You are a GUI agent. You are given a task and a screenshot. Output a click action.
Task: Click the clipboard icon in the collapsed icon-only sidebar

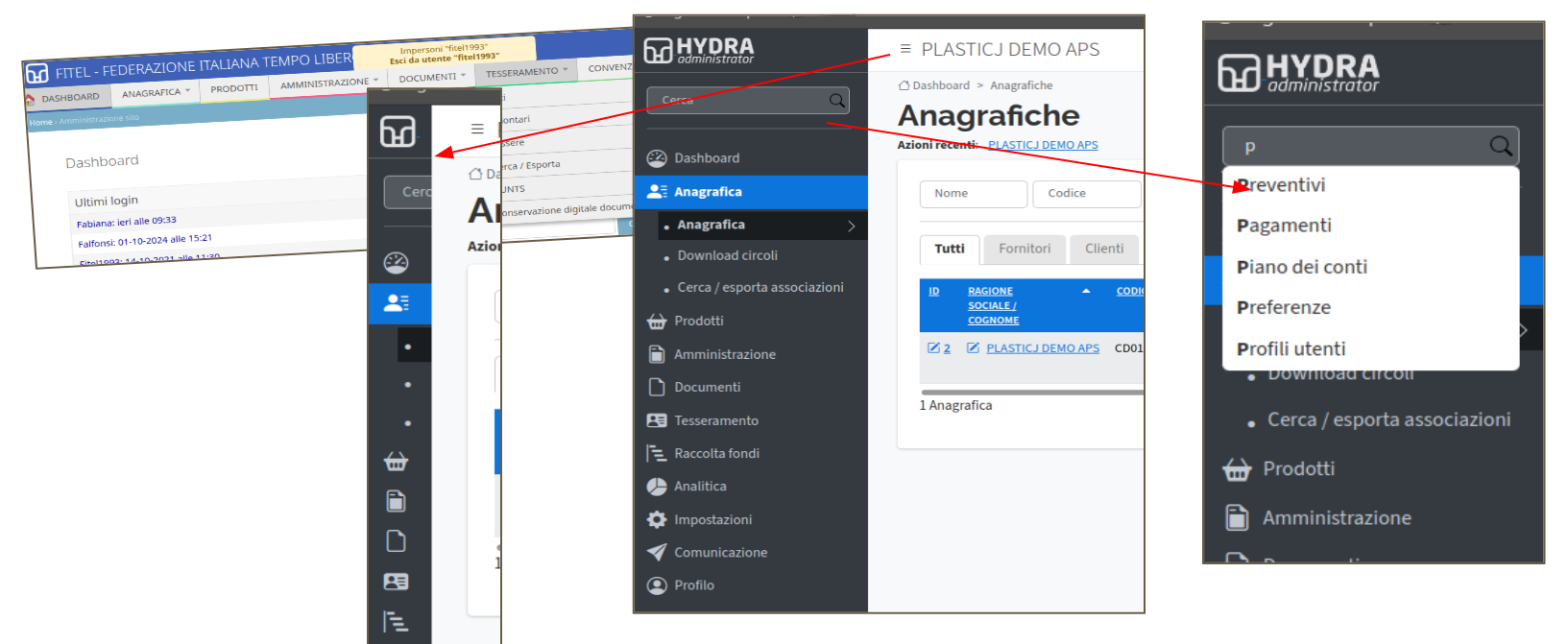coord(396,501)
